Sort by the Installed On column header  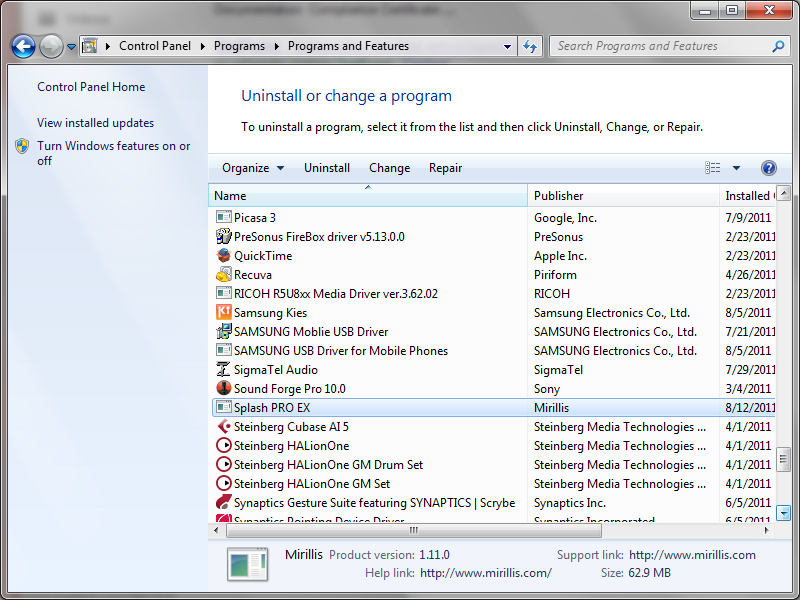[x=747, y=196]
